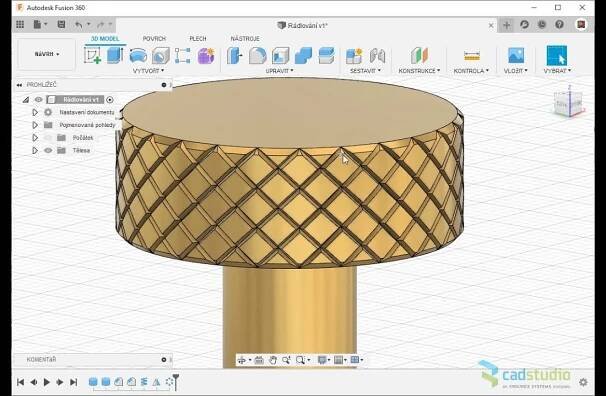Jump to the timeline beginning

click(20, 382)
